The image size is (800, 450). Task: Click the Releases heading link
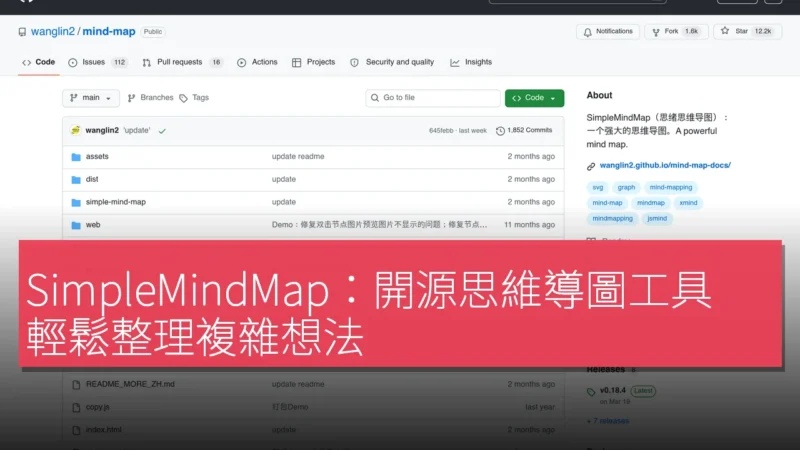click(x=606, y=369)
